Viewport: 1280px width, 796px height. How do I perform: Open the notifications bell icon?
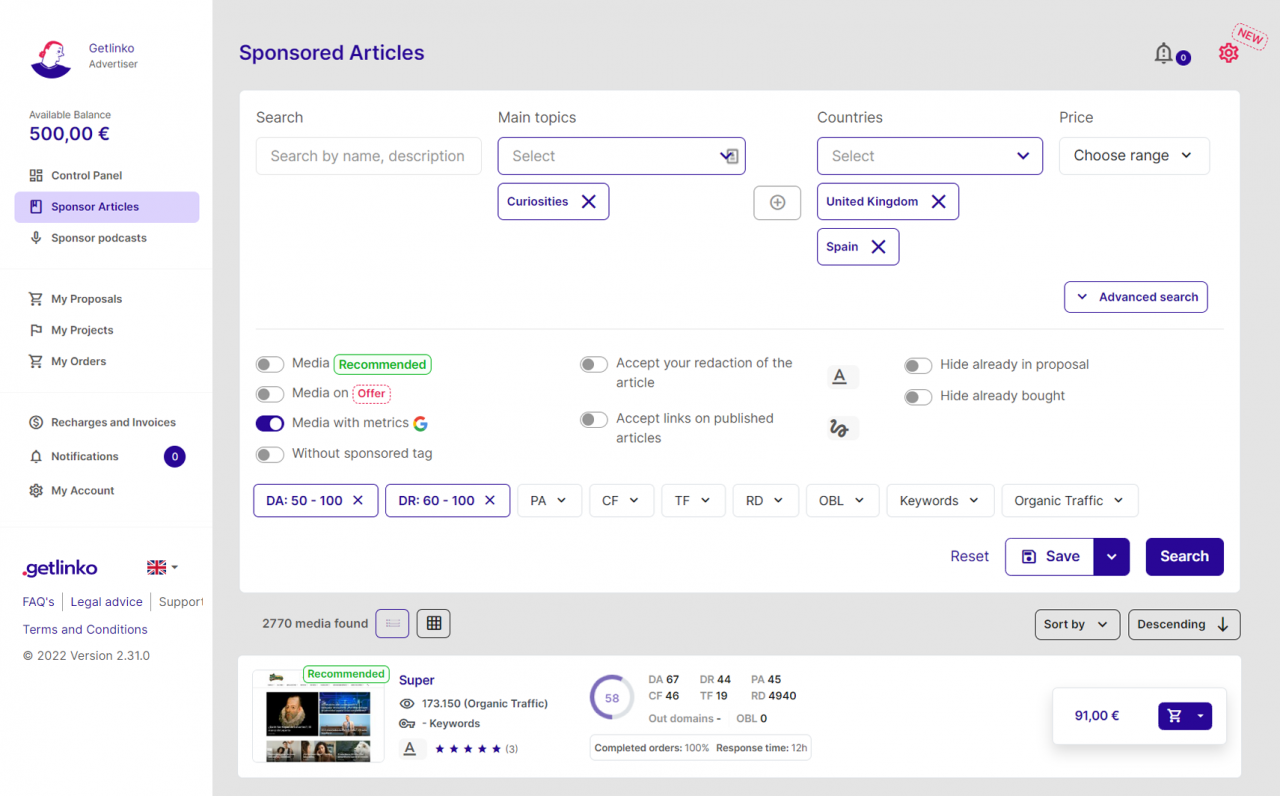tap(1163, 54)
